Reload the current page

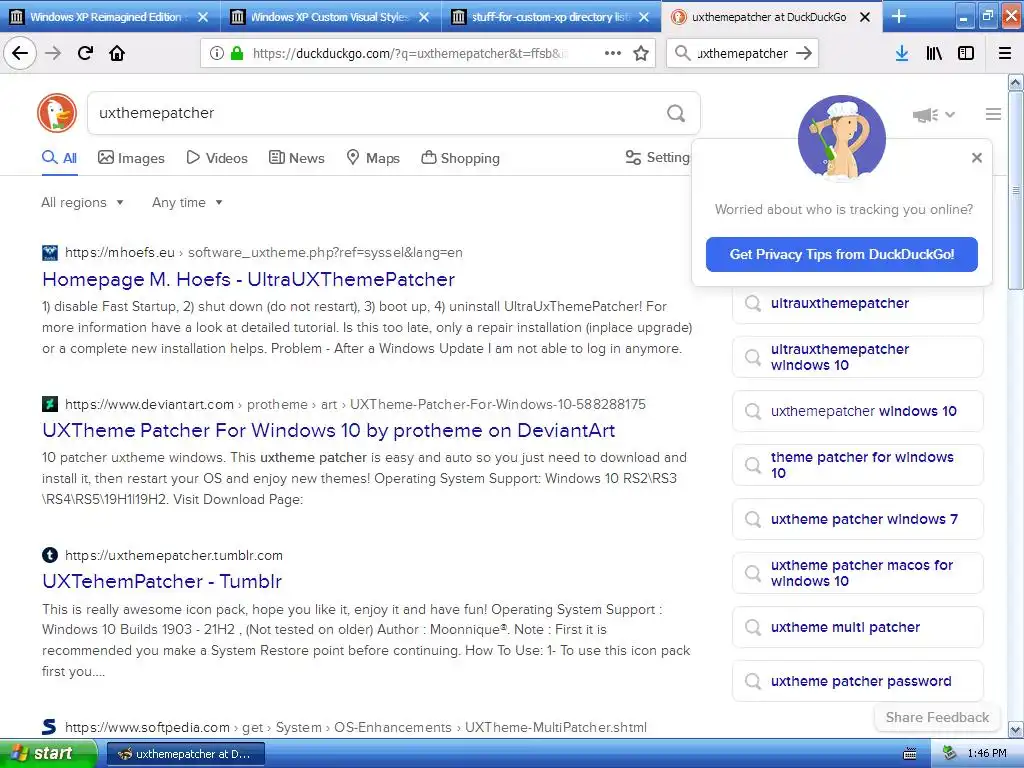pos(85,53)
